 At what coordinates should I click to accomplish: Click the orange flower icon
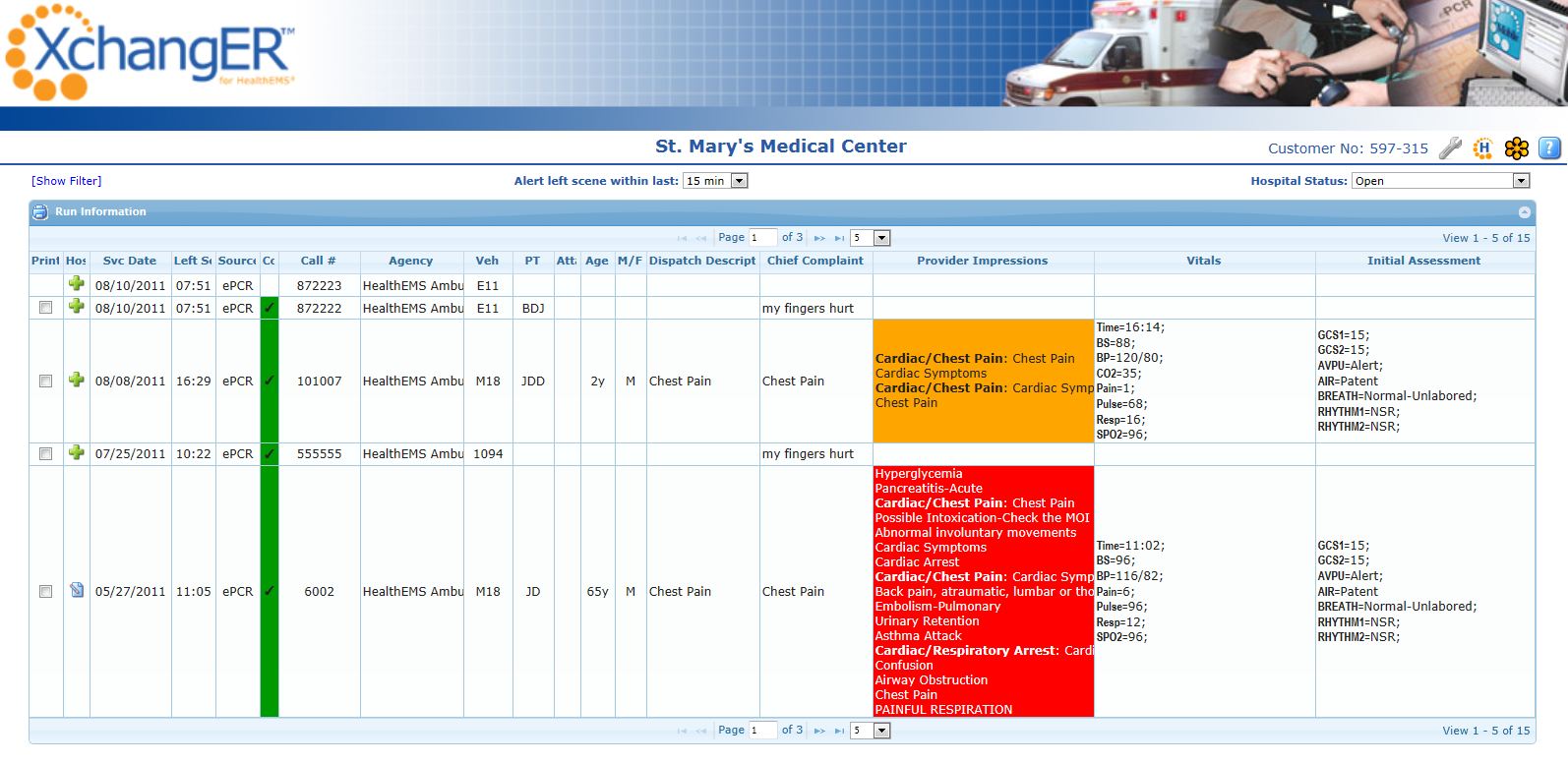[1516, 148]
